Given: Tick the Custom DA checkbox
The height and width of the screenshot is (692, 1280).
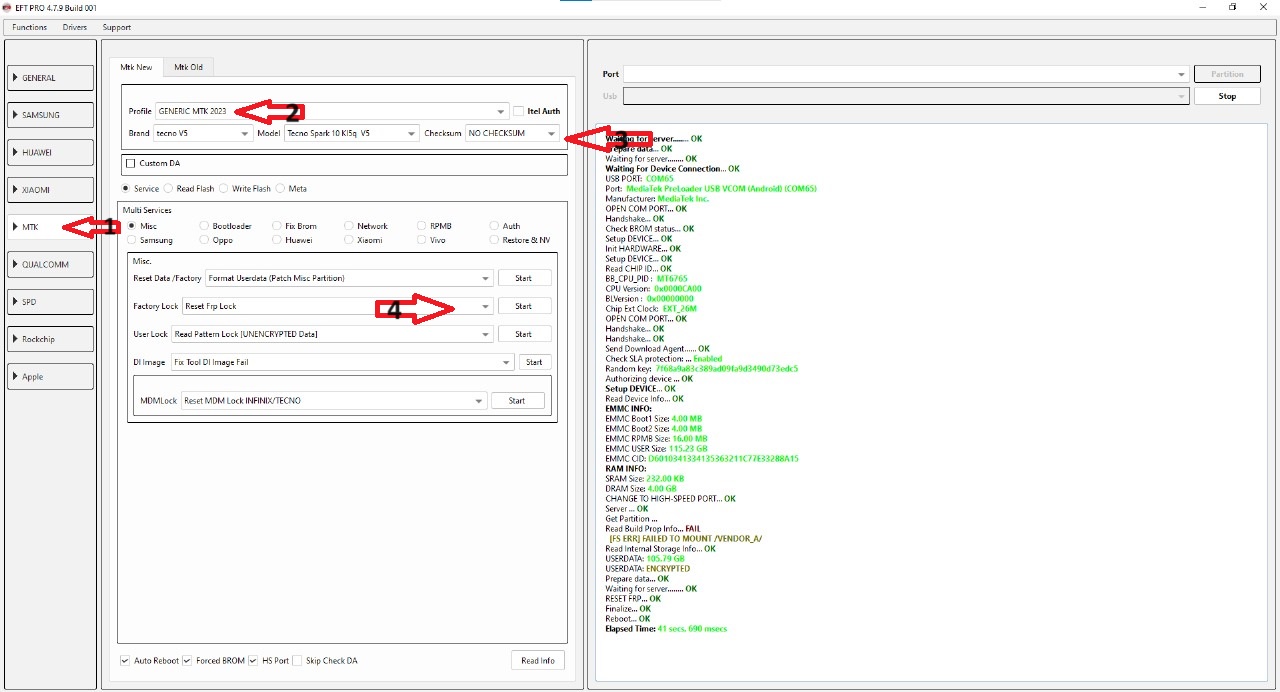Looking at the screenshot, I should click(130, 163).
